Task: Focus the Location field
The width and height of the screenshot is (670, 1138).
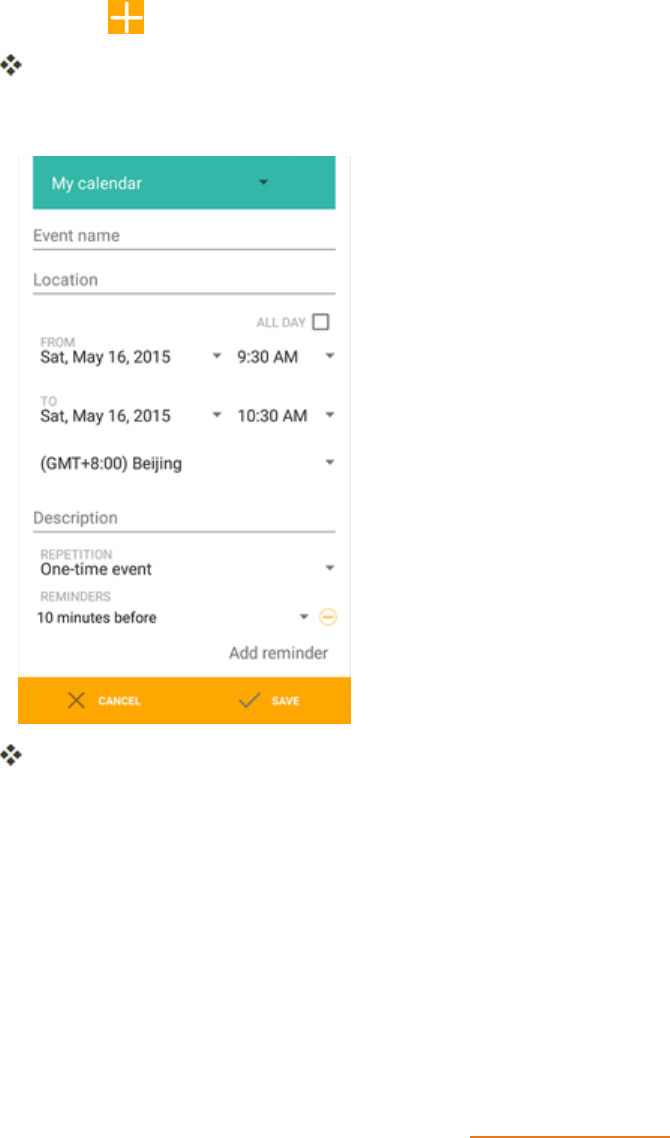Action: [183, 280]
